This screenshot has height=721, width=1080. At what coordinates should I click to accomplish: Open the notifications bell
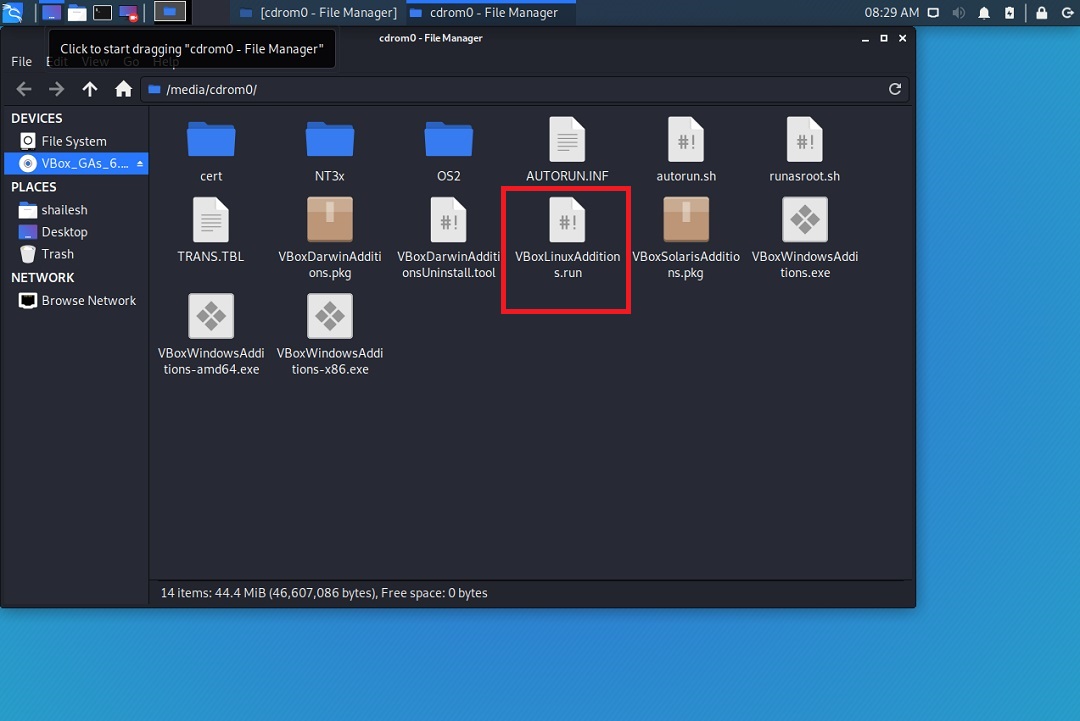[984, 12]
